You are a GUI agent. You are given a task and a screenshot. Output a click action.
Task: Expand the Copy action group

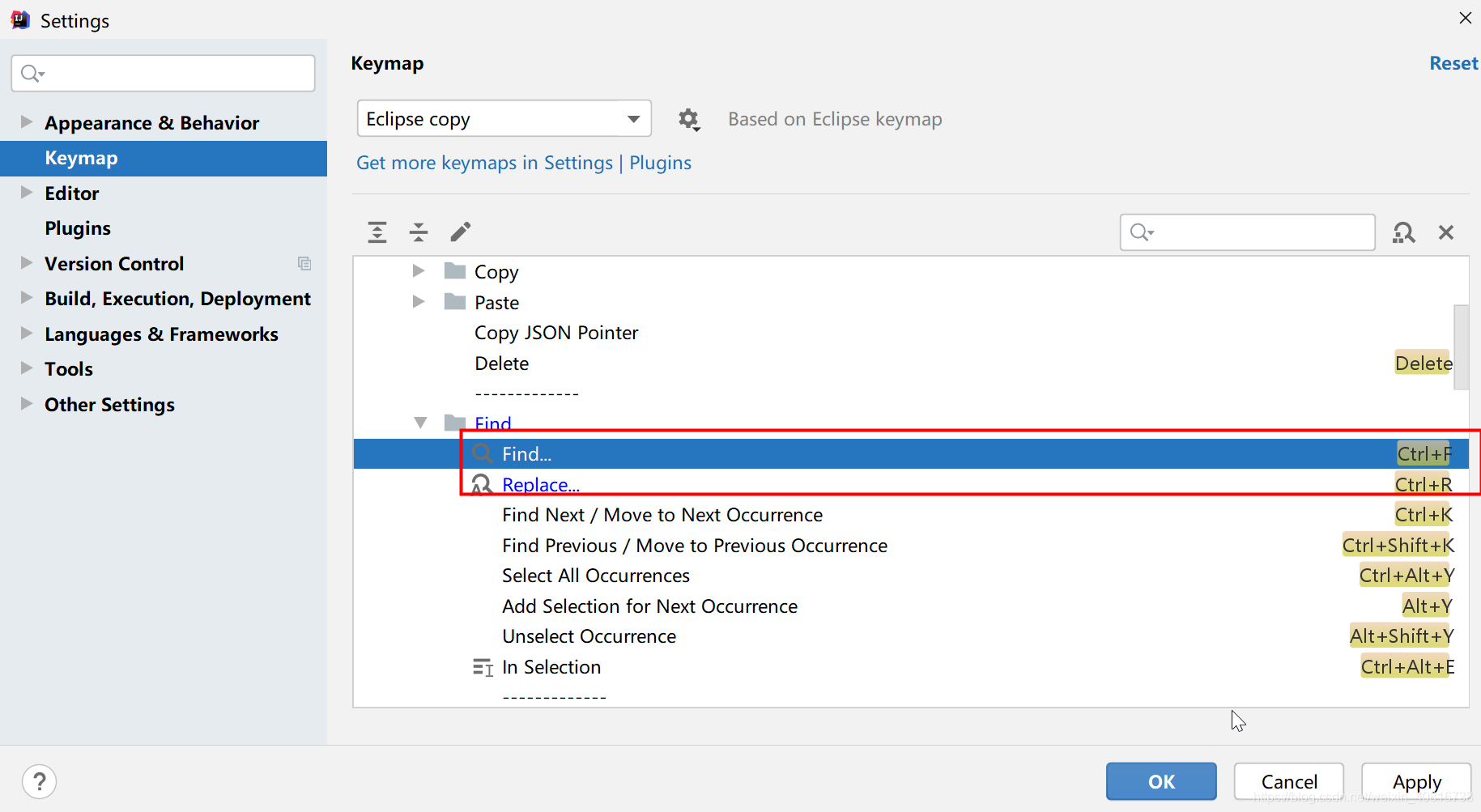click(x=419, y=271)
